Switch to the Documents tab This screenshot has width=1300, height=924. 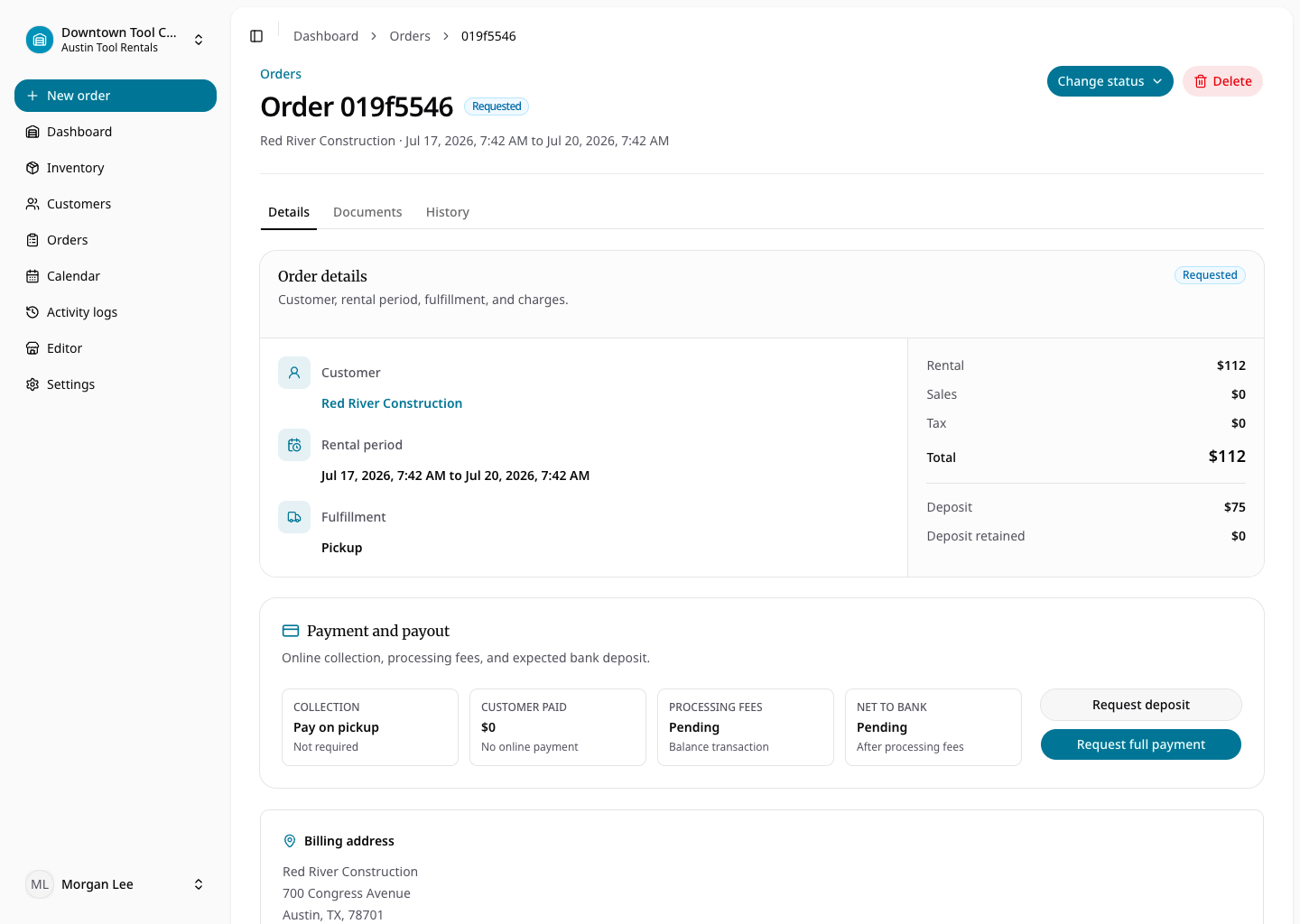point(367,212)
